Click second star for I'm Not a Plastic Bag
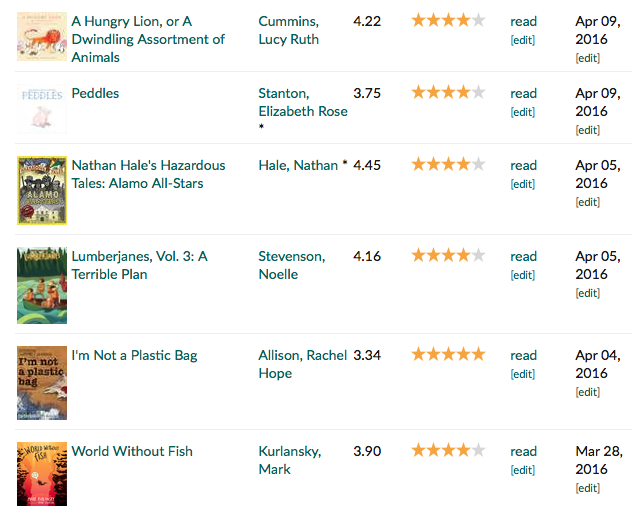 (434, 354)
